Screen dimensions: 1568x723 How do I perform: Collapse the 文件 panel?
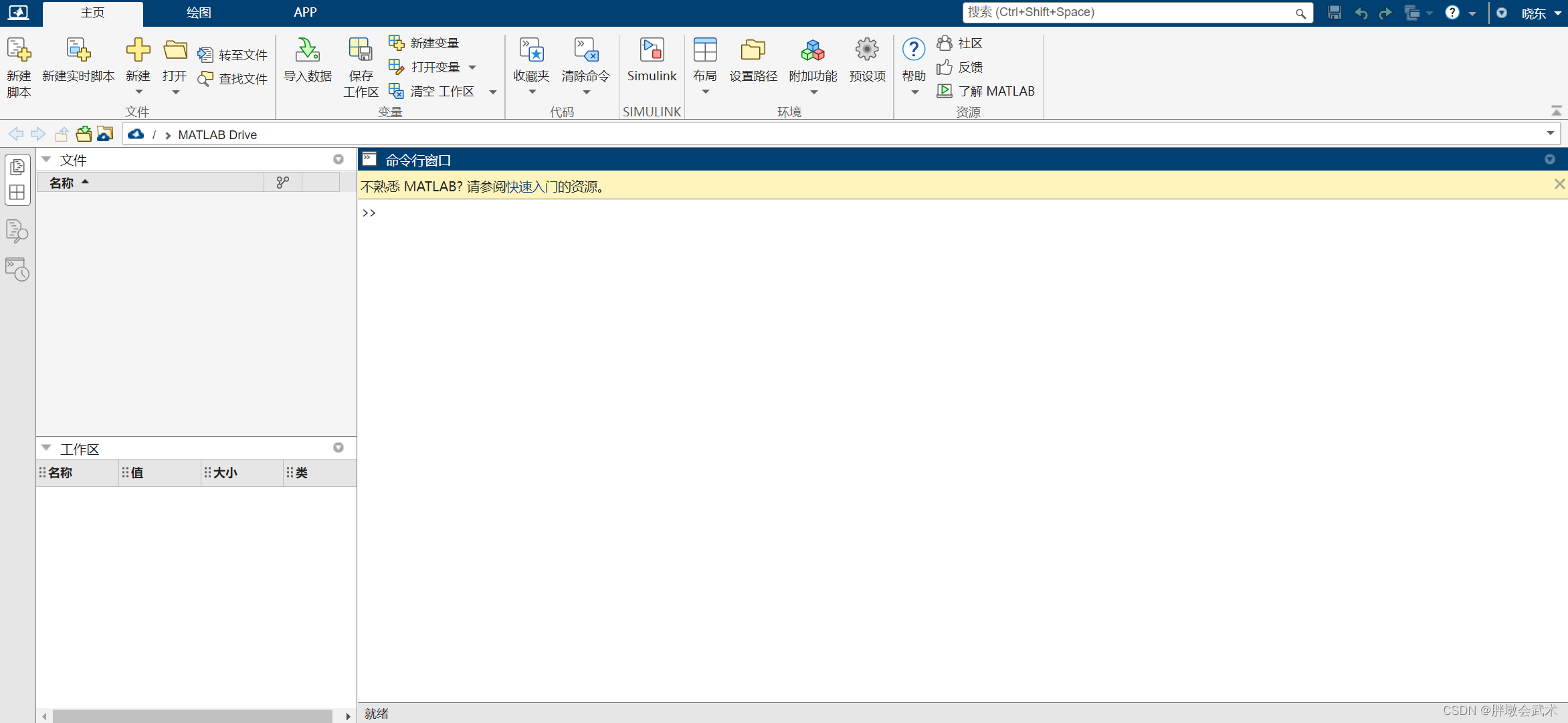tap(46, 159)
